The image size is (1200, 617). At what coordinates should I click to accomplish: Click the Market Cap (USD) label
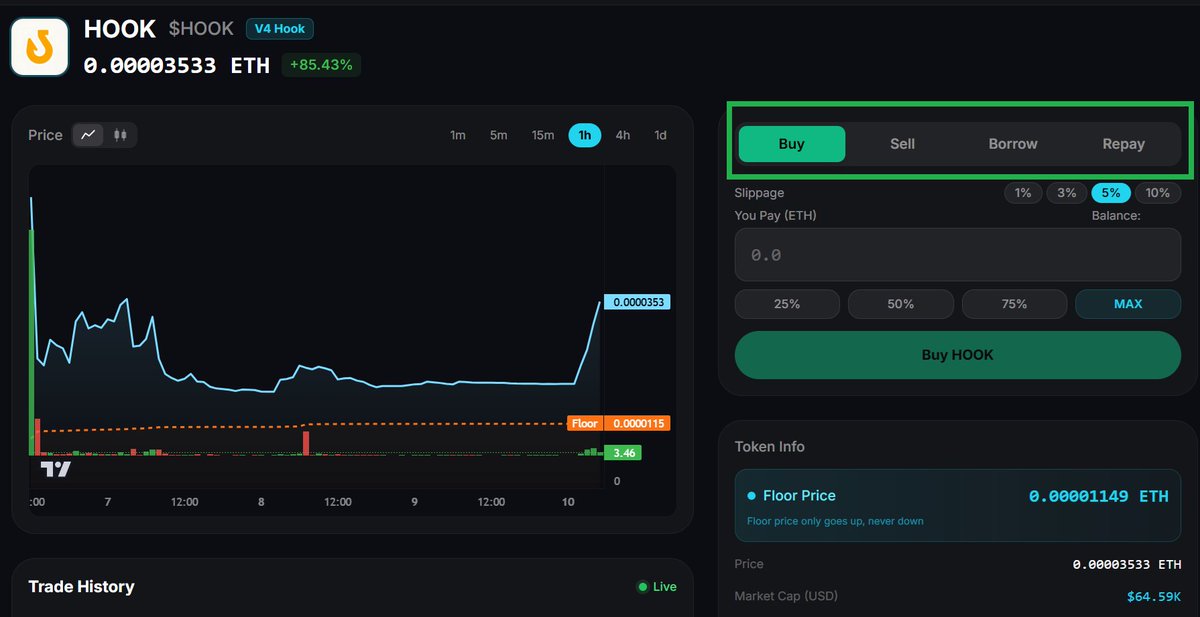786,596
